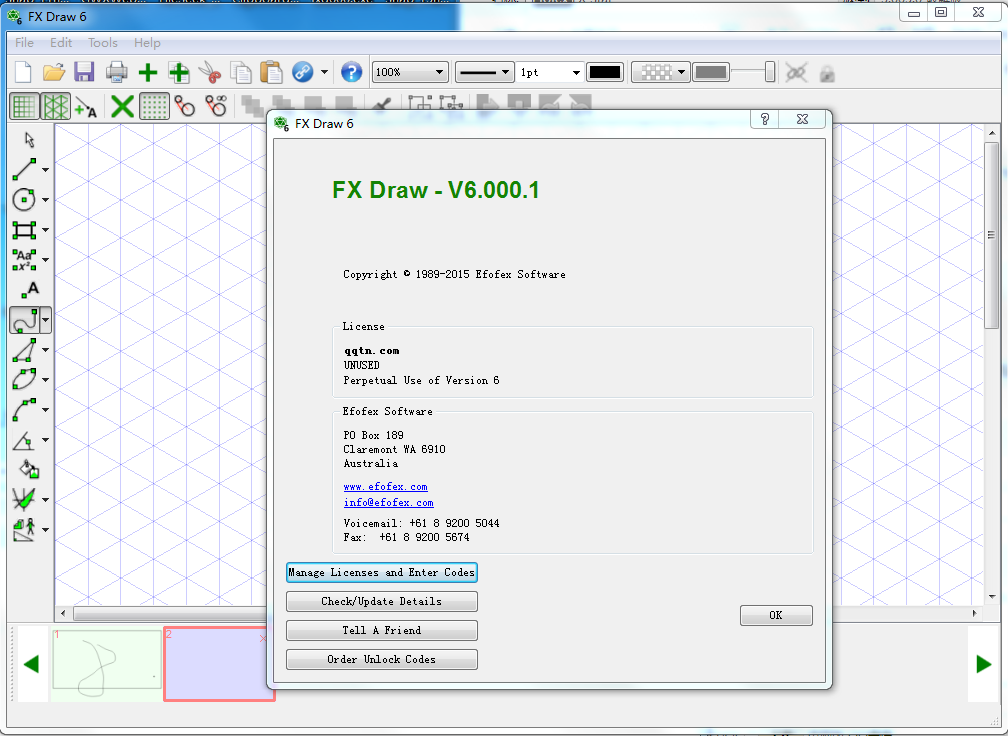Click the black line color swatch
1008x736 pixels.
click(x=605, y=72)
